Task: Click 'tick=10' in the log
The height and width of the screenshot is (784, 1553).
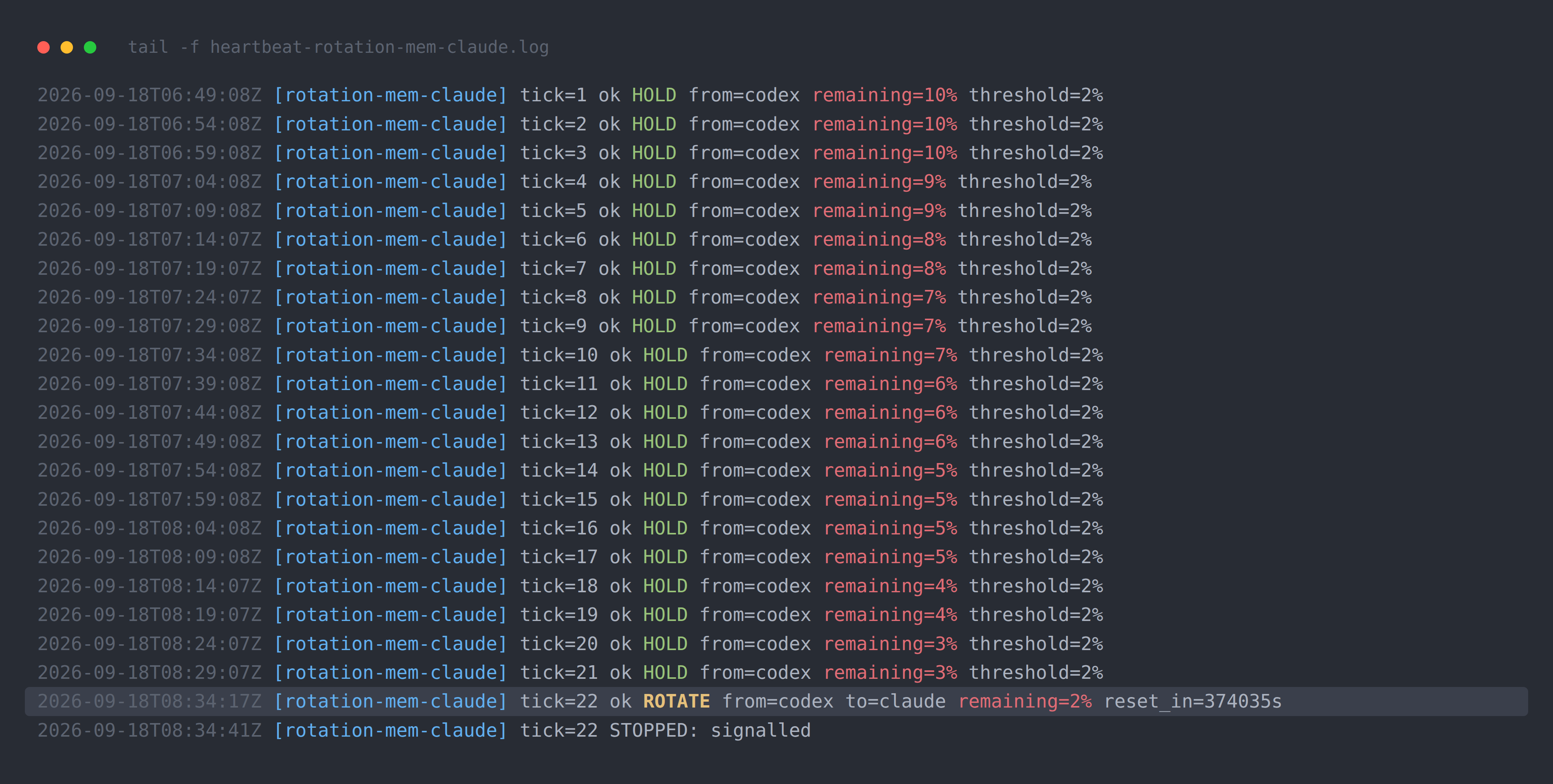Action: tap(559, 355)
